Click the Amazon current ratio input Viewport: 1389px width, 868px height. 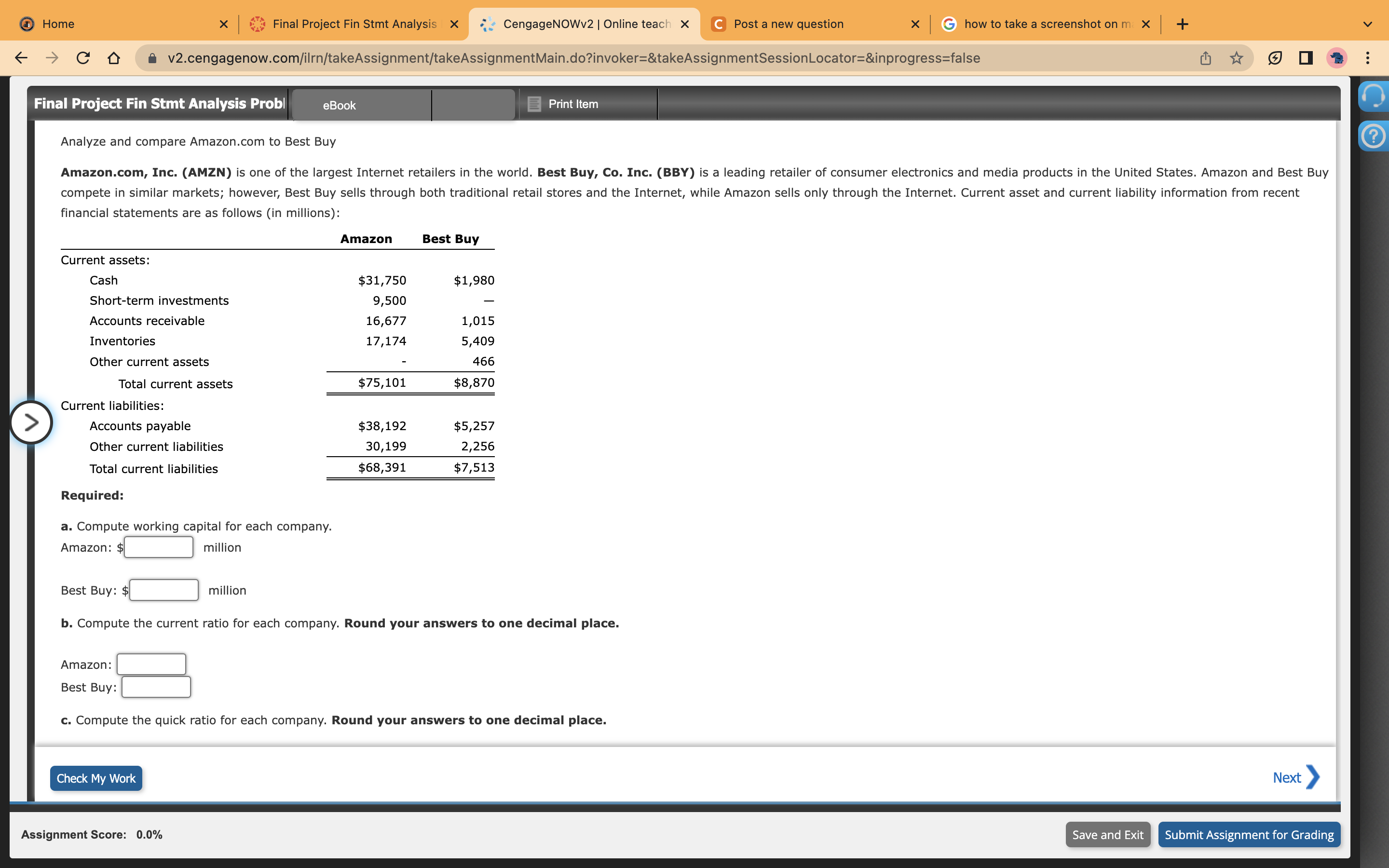coord(151,664)
